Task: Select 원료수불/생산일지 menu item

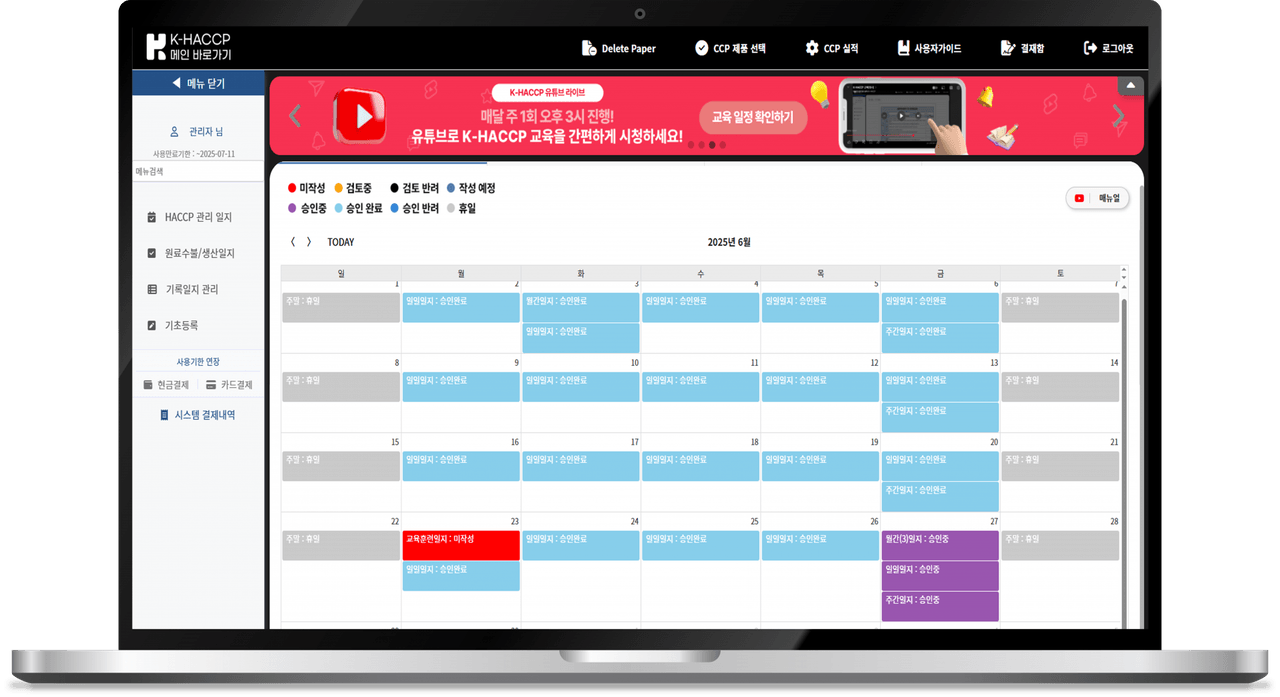Action: click(x=198, y=253)
